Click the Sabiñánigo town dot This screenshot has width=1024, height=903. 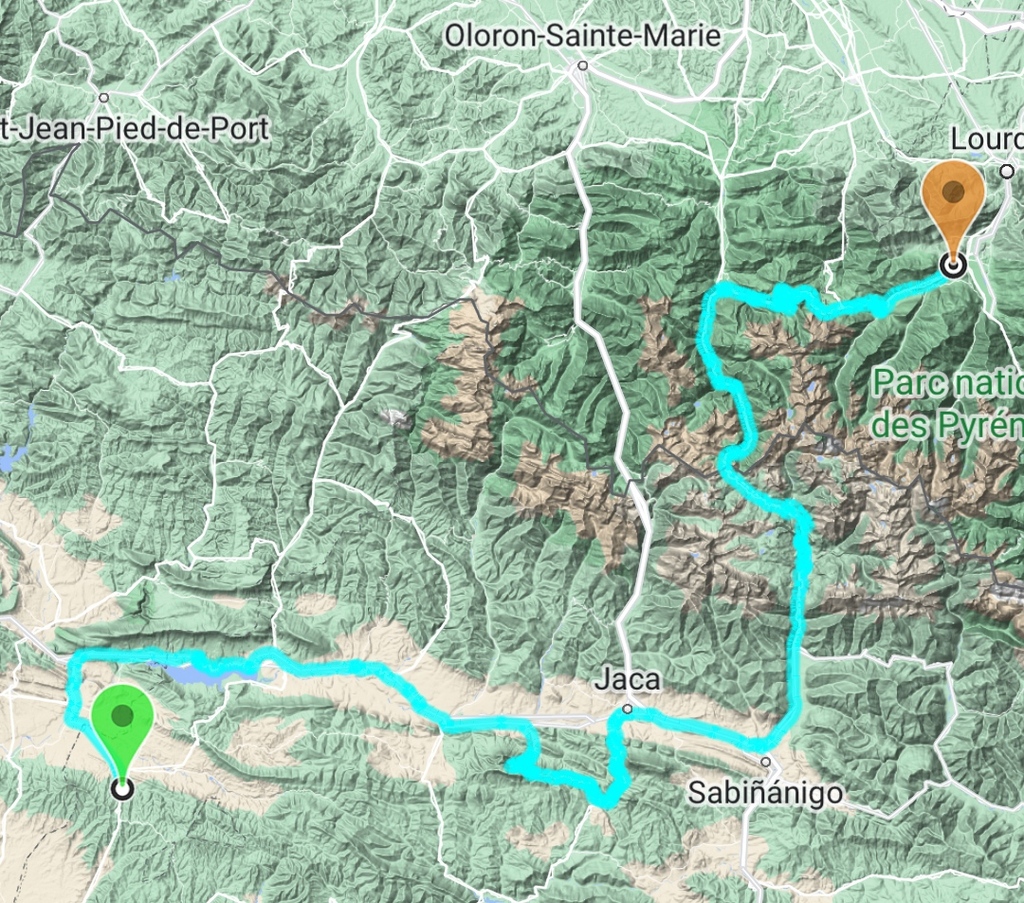[x=766, y=762]
